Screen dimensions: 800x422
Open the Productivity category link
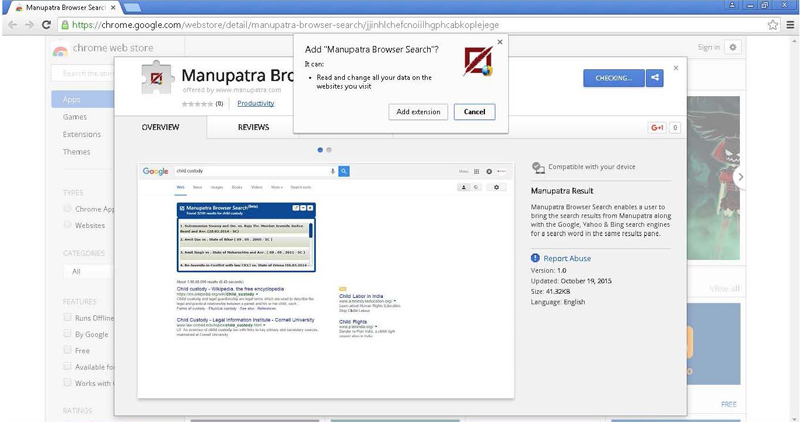click(256, 103)
